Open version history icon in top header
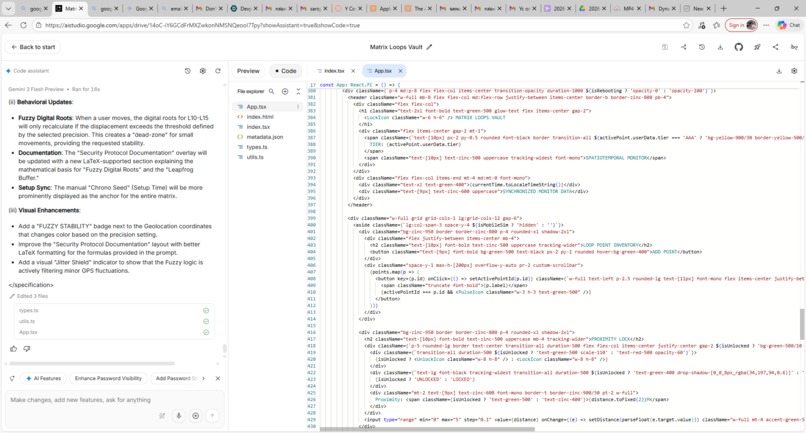The image size is (806, 433). coord(702,47)
